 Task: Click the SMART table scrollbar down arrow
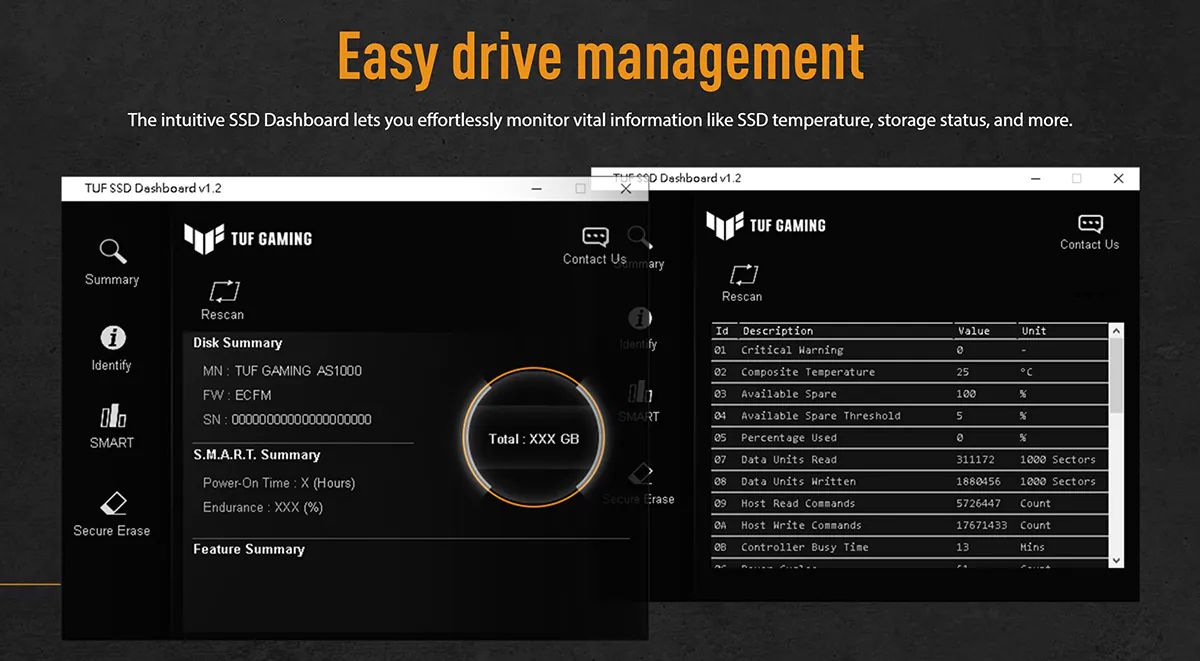click(x=1116, y=561)
